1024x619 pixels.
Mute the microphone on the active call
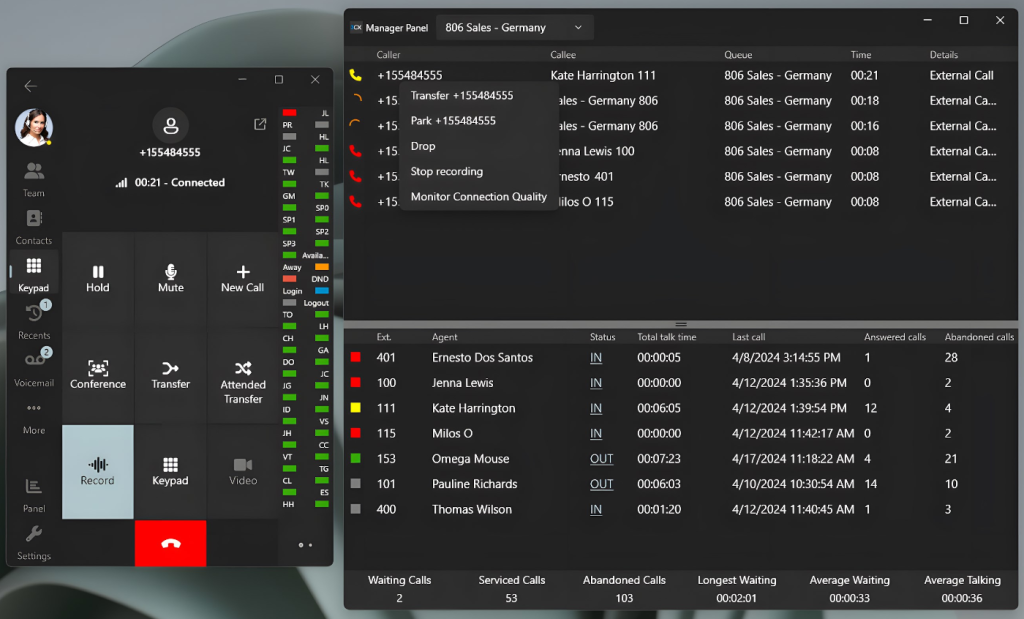point(170,280)
